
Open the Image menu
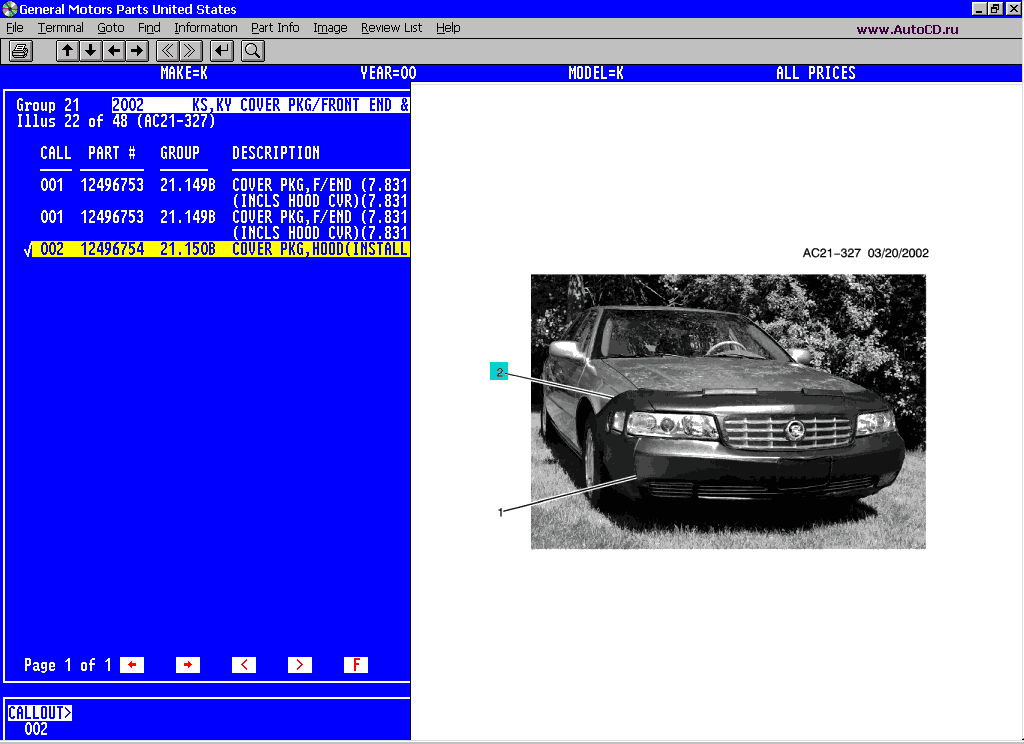330,27
